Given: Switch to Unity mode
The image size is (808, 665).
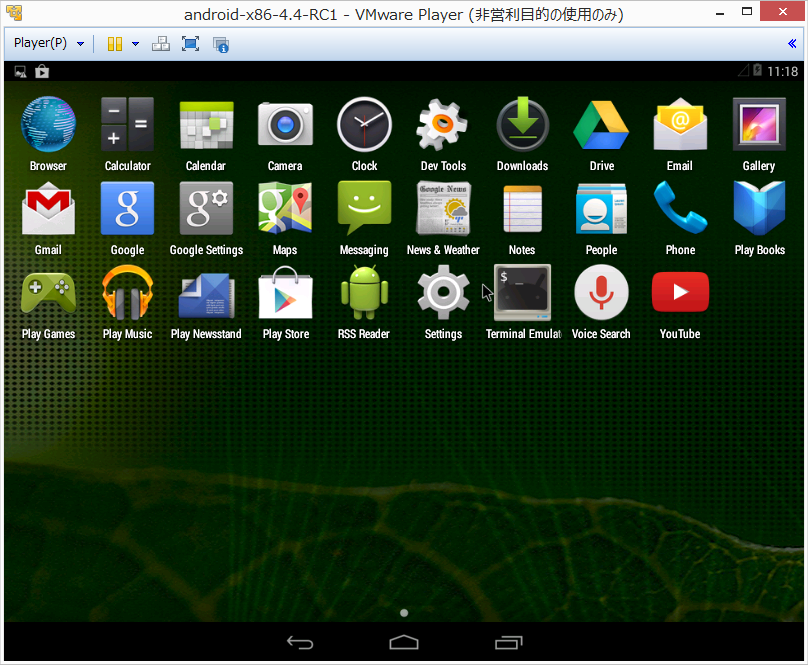Looking at the screenshot, I should [x=221, y=44].
